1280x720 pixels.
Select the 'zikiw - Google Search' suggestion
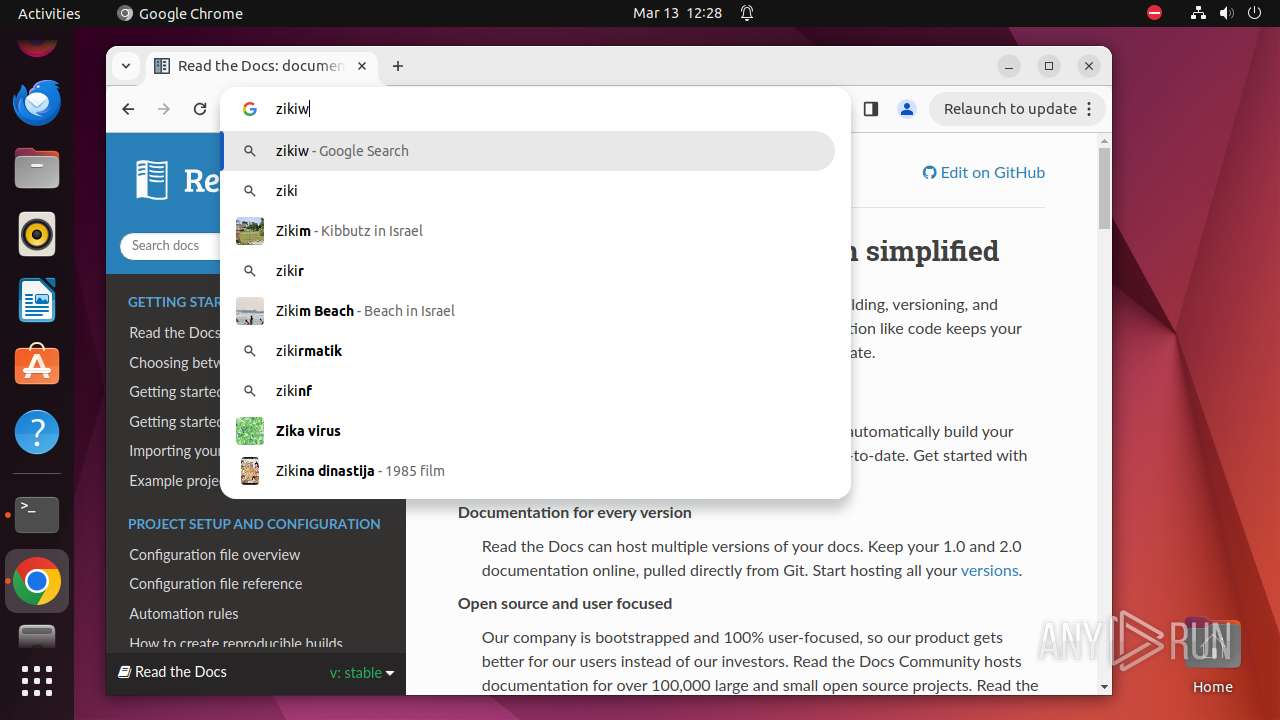[527, 151]
